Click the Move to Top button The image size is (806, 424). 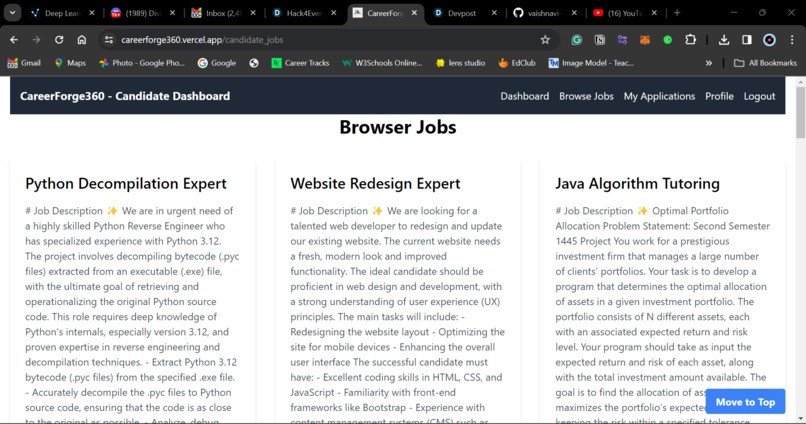pos(745,402)
